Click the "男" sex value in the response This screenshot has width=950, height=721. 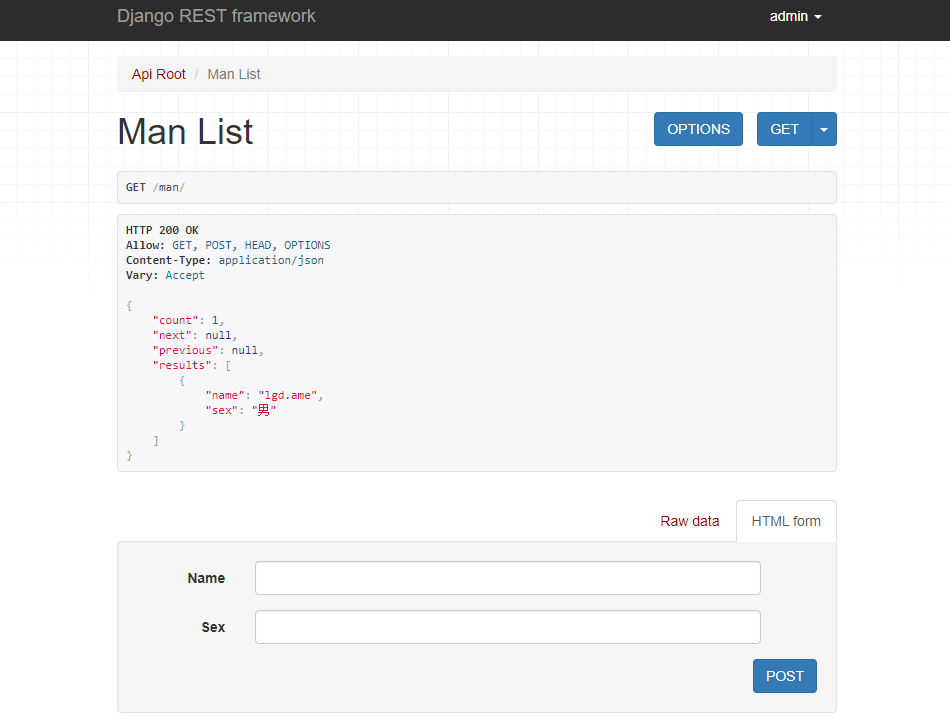(264, 410)
